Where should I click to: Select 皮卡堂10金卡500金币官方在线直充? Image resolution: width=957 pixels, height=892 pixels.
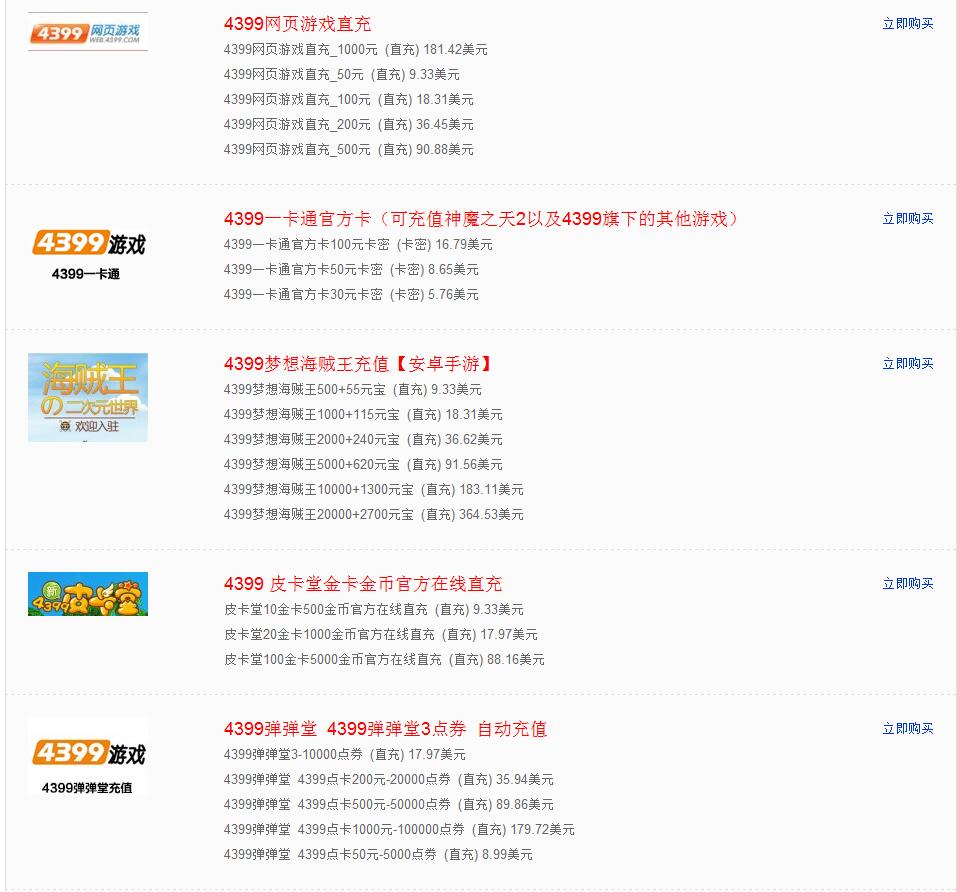point(374,610)
